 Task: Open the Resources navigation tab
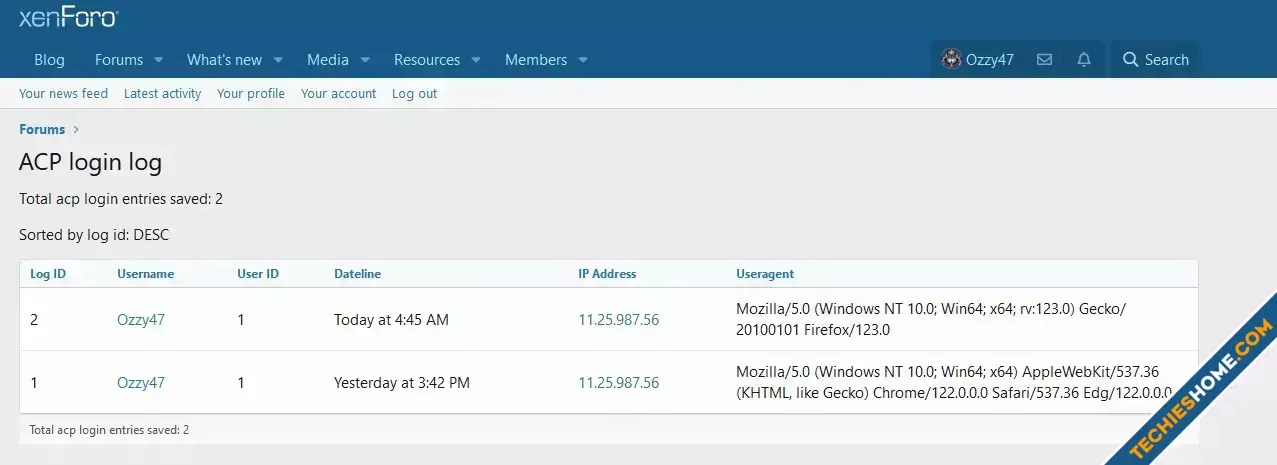coord(427,60)
